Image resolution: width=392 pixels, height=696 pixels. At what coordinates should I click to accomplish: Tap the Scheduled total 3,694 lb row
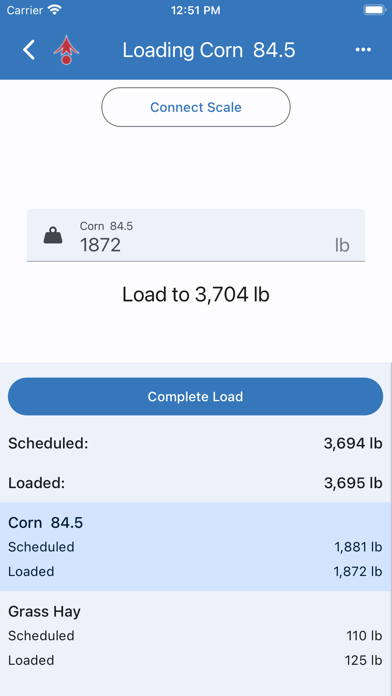(x=195, y=443)
